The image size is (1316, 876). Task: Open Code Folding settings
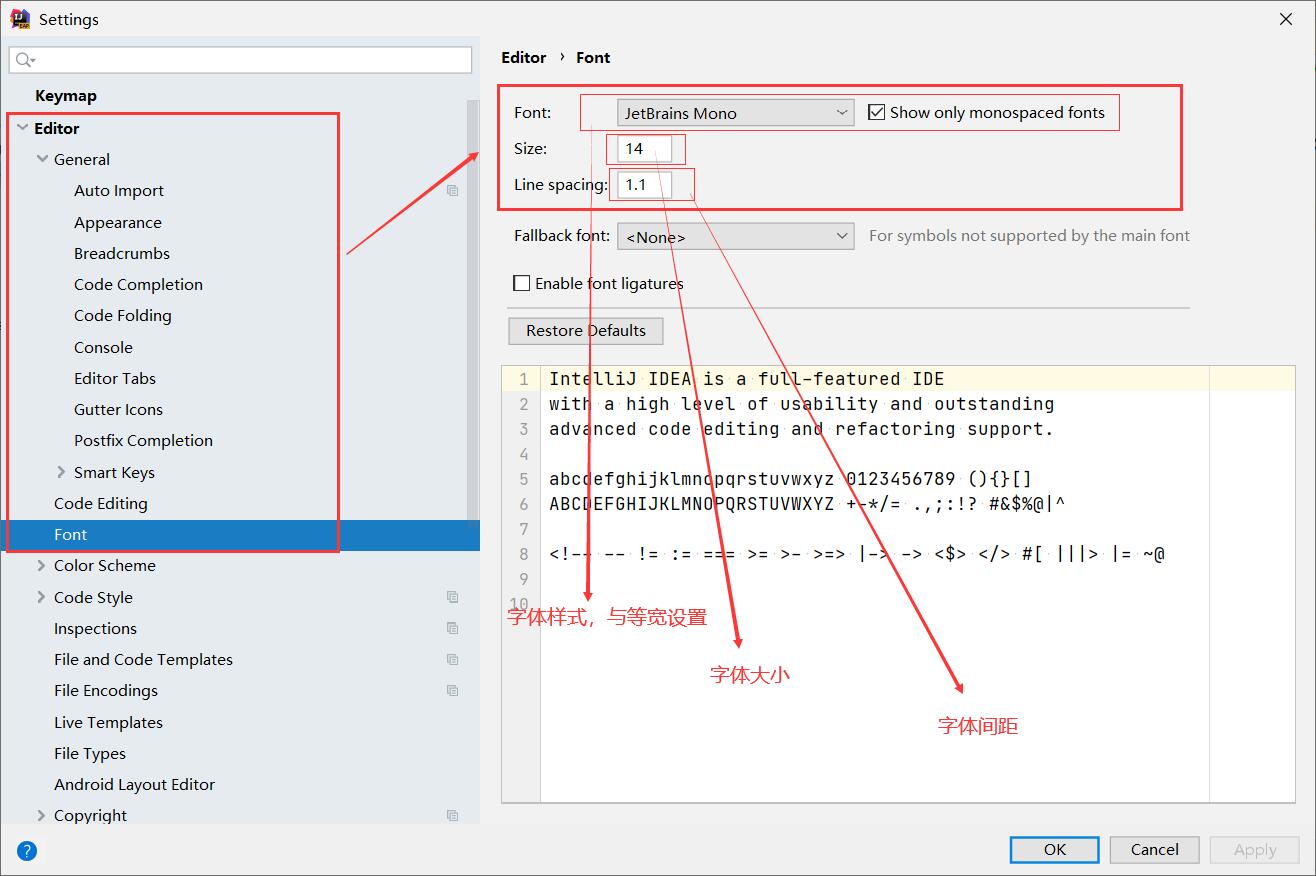123,315
